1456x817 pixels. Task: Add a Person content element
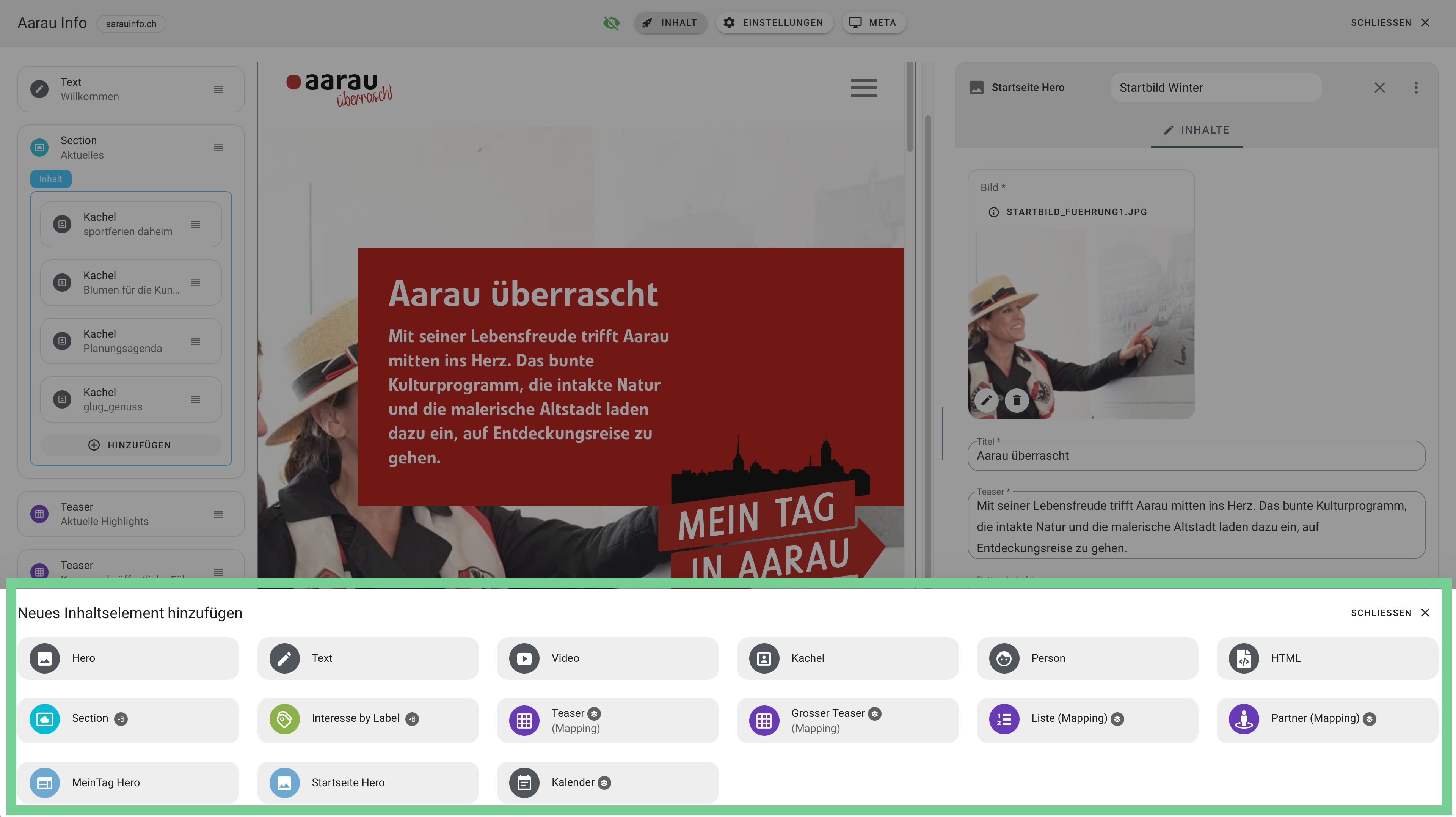point(1086,658)
